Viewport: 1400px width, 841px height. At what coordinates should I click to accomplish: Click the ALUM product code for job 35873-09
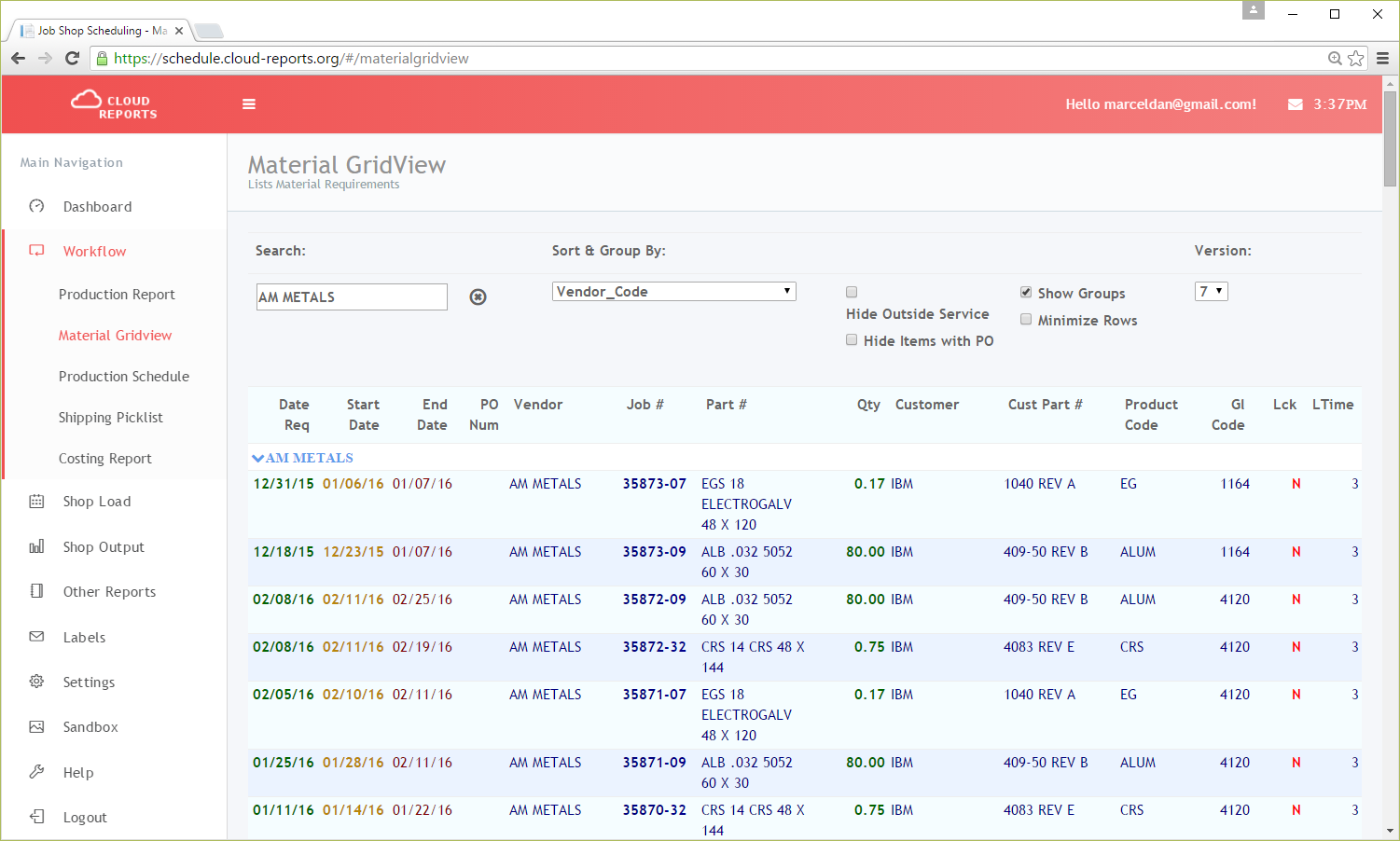tap(1138, 552)
